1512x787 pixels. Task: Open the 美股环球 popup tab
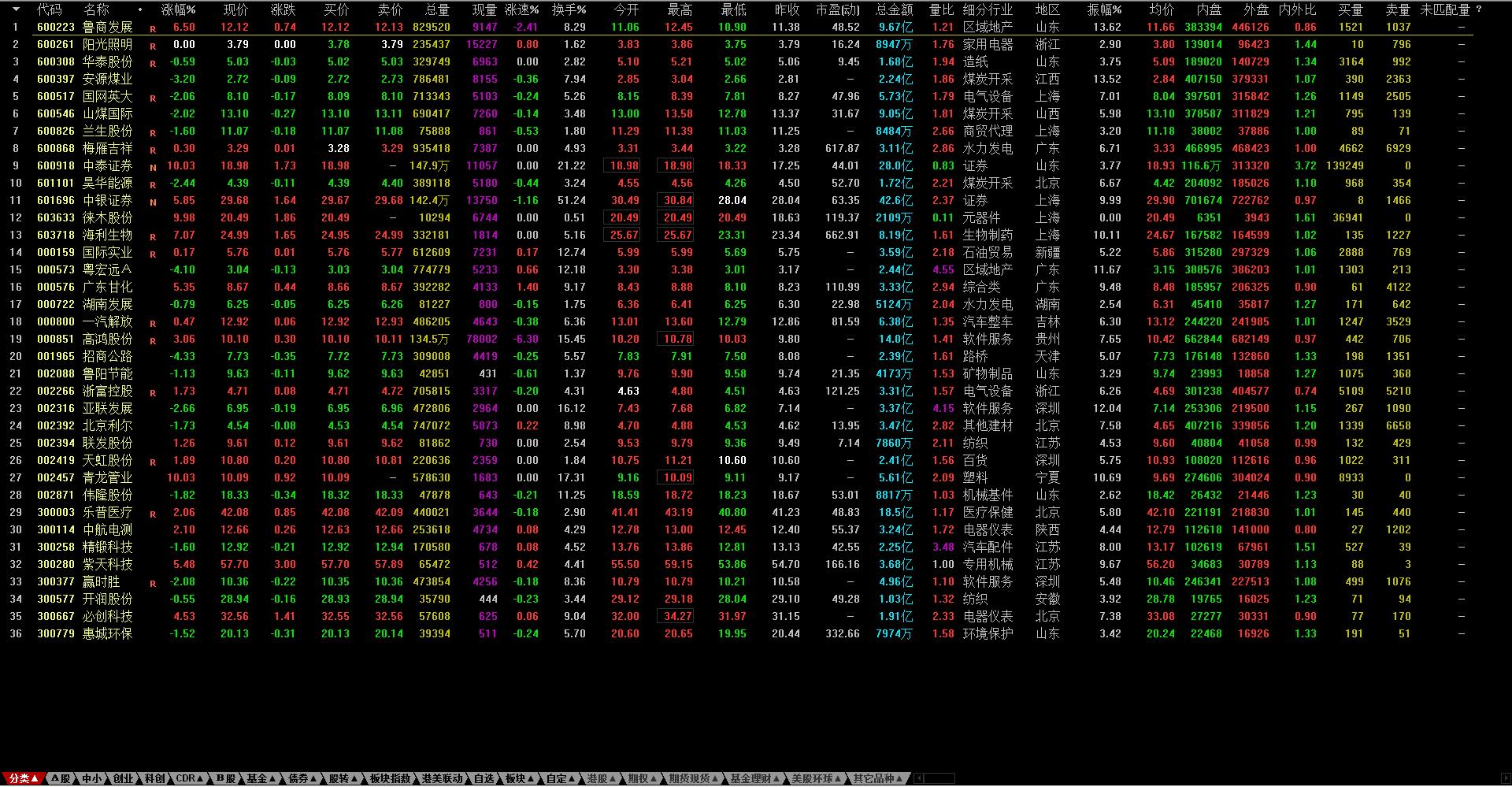[816, 778]
